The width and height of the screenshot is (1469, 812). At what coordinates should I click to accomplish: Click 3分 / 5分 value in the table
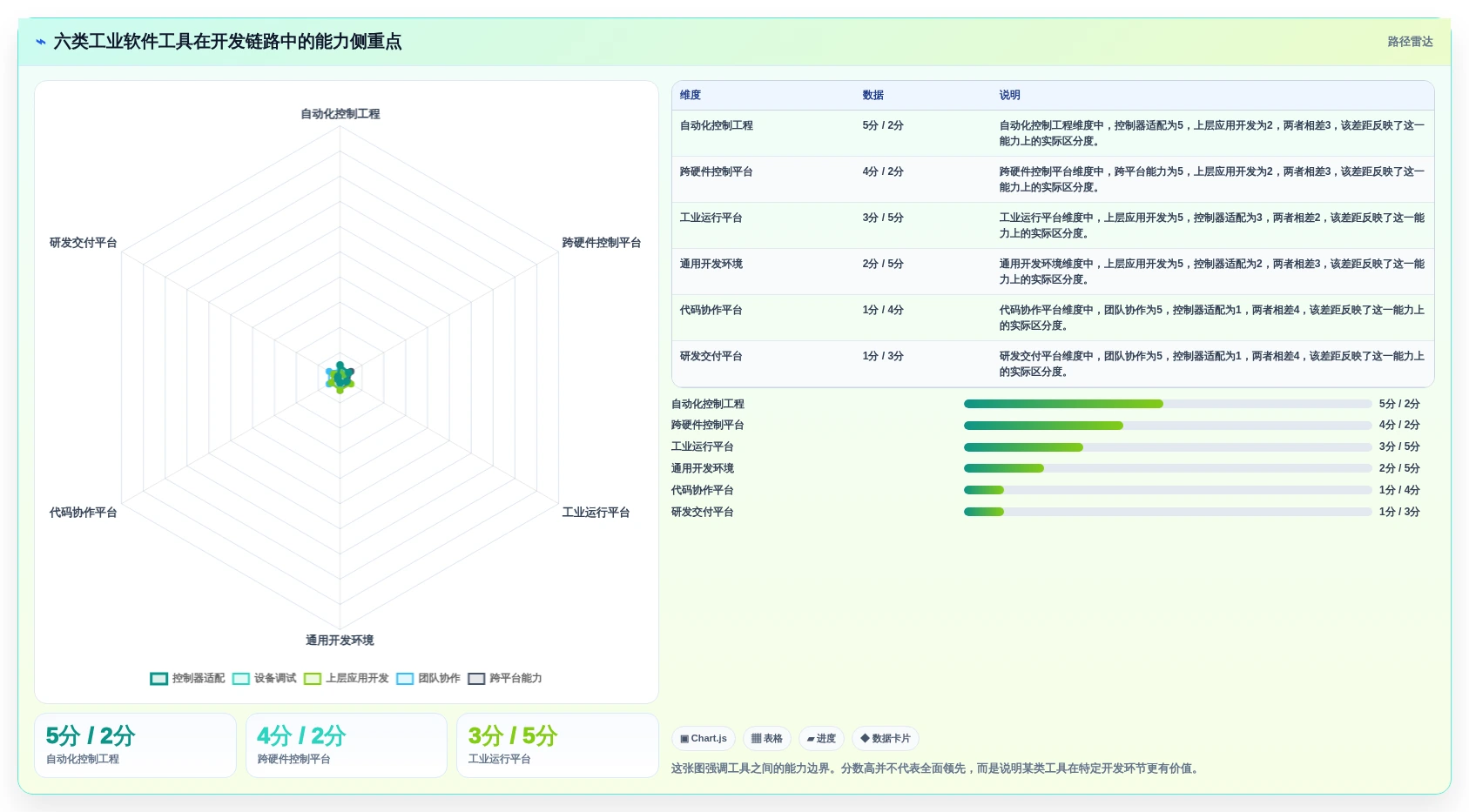coord(883,218)
